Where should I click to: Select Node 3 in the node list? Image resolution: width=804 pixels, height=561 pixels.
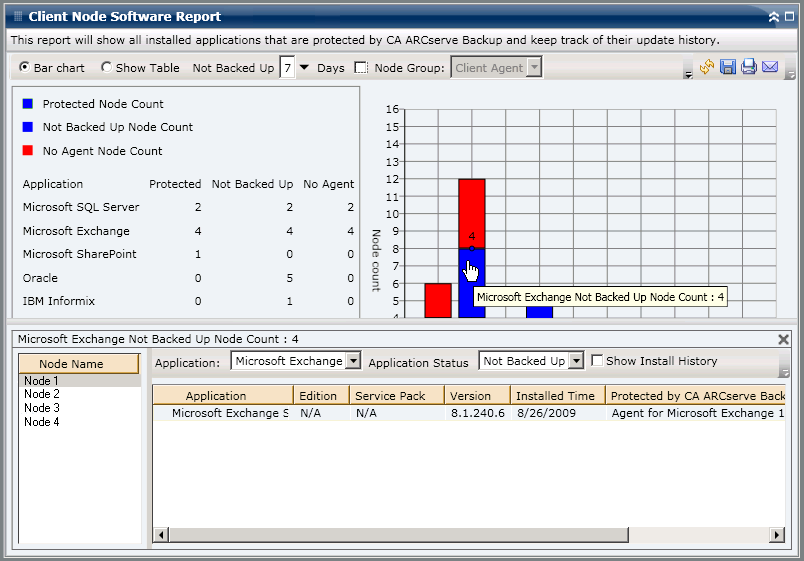pos(42,408)
